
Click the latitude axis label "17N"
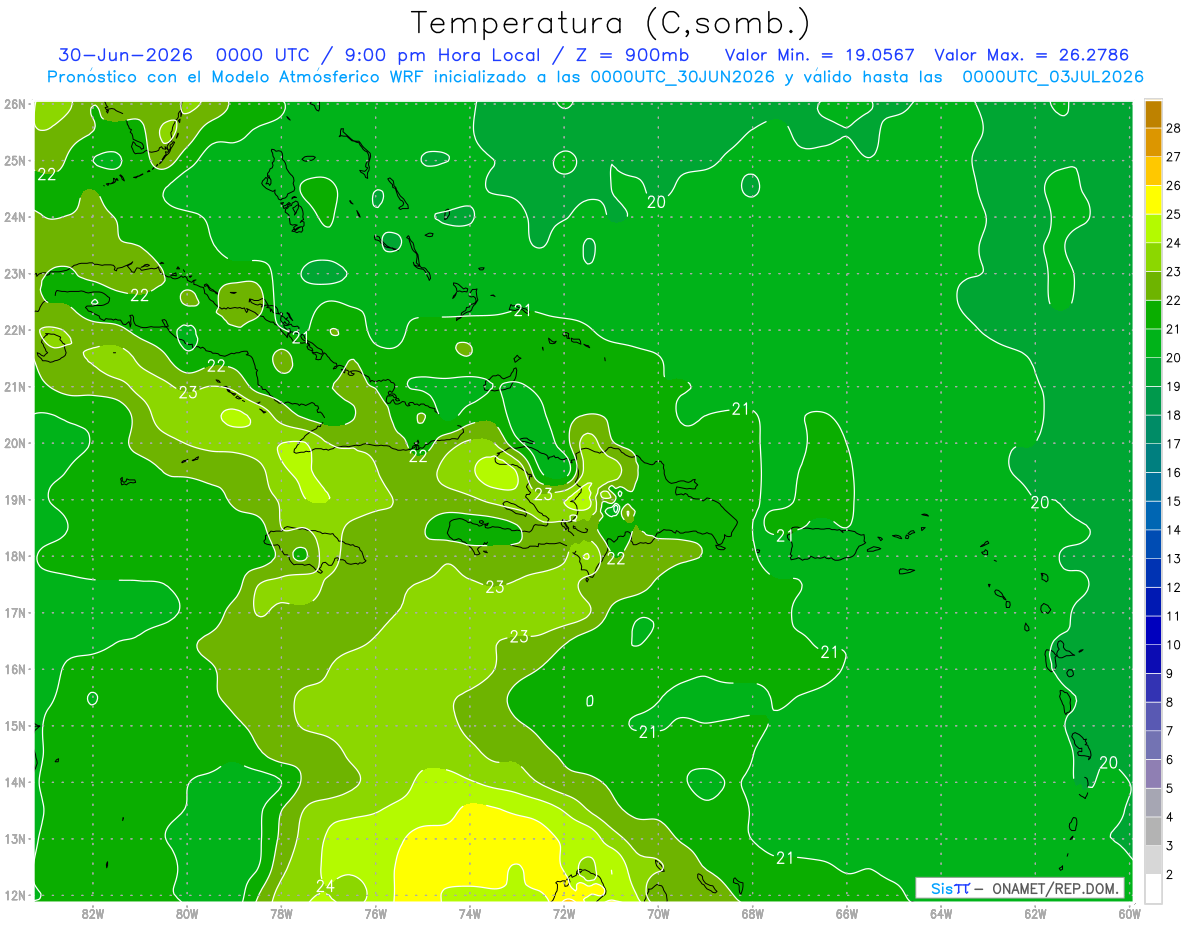[15, 612]
